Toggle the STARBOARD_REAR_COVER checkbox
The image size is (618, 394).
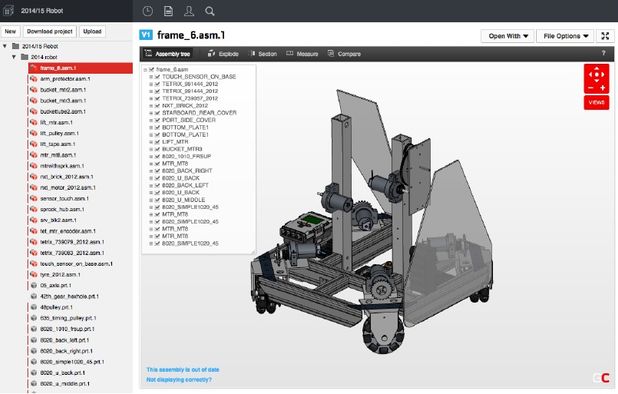pos(157,113)
